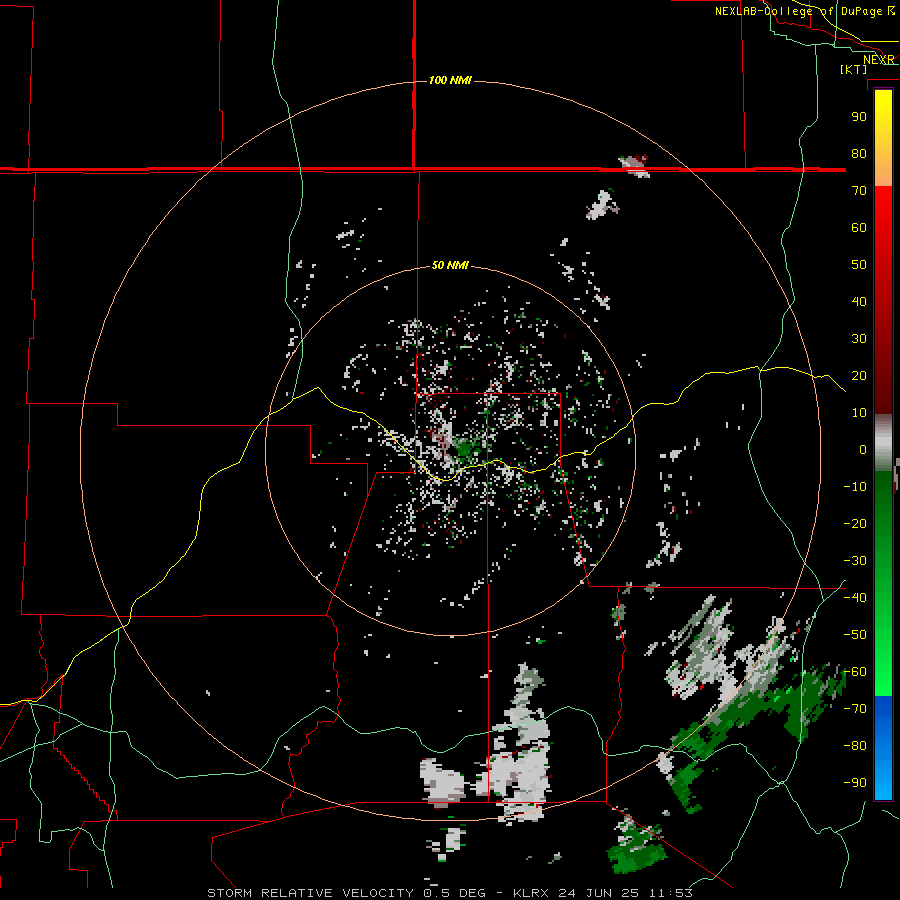Click the "NEXR" text above the legend
Screen dimensions: 900x900
(x=879, y=60)
